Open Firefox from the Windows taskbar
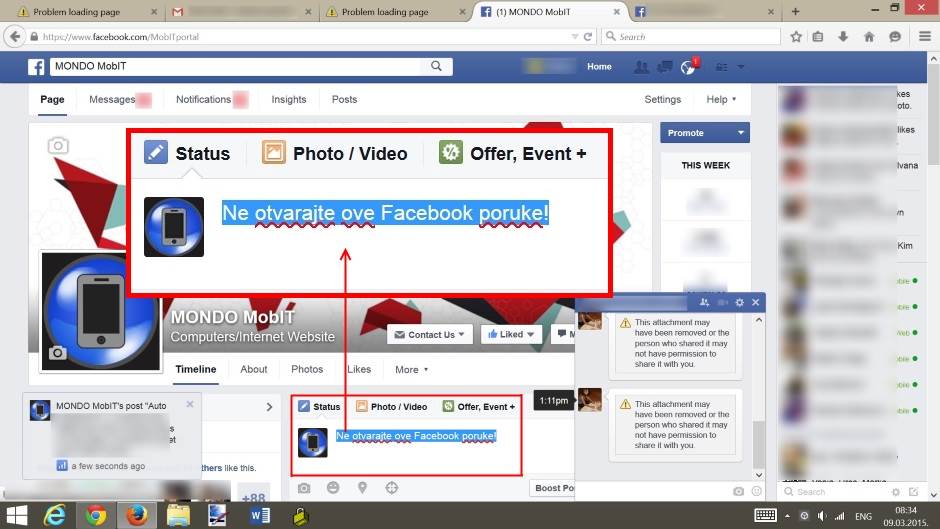Image resolution: width=940 pixels, height=529 pixels. click(134, 515)
